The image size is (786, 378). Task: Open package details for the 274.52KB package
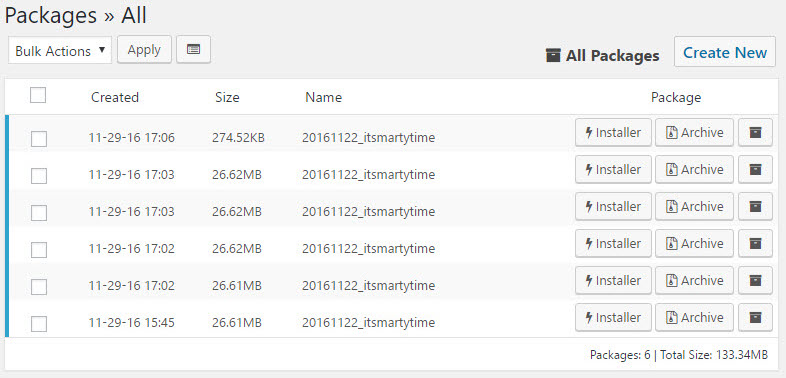coord(755,132)
